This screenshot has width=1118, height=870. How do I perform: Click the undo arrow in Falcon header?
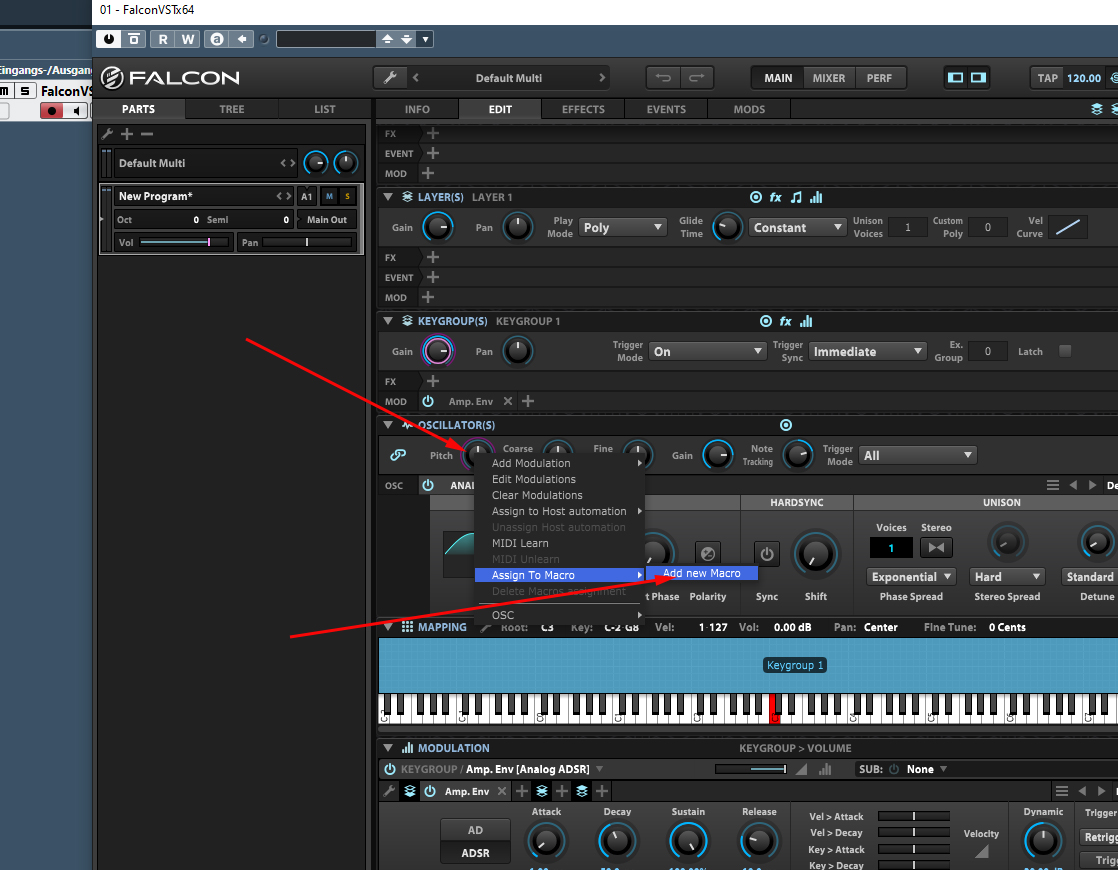coord(663,78)
